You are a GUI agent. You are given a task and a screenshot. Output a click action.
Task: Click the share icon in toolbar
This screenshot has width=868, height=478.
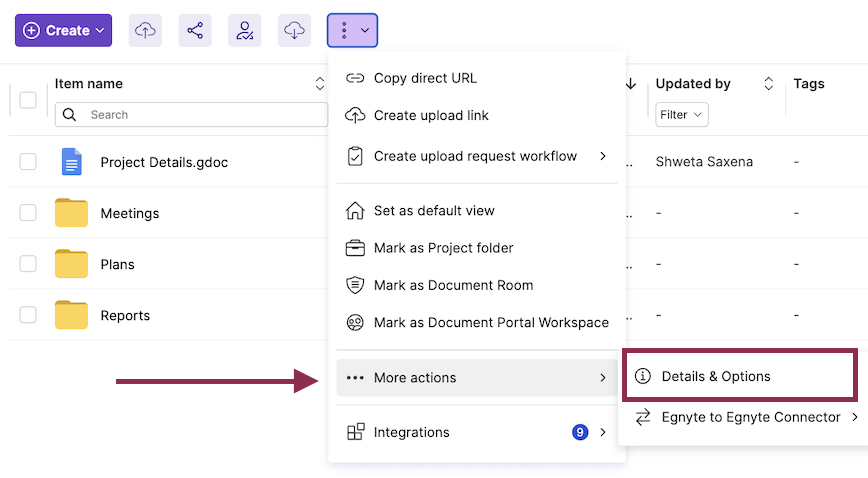[195, 31]
